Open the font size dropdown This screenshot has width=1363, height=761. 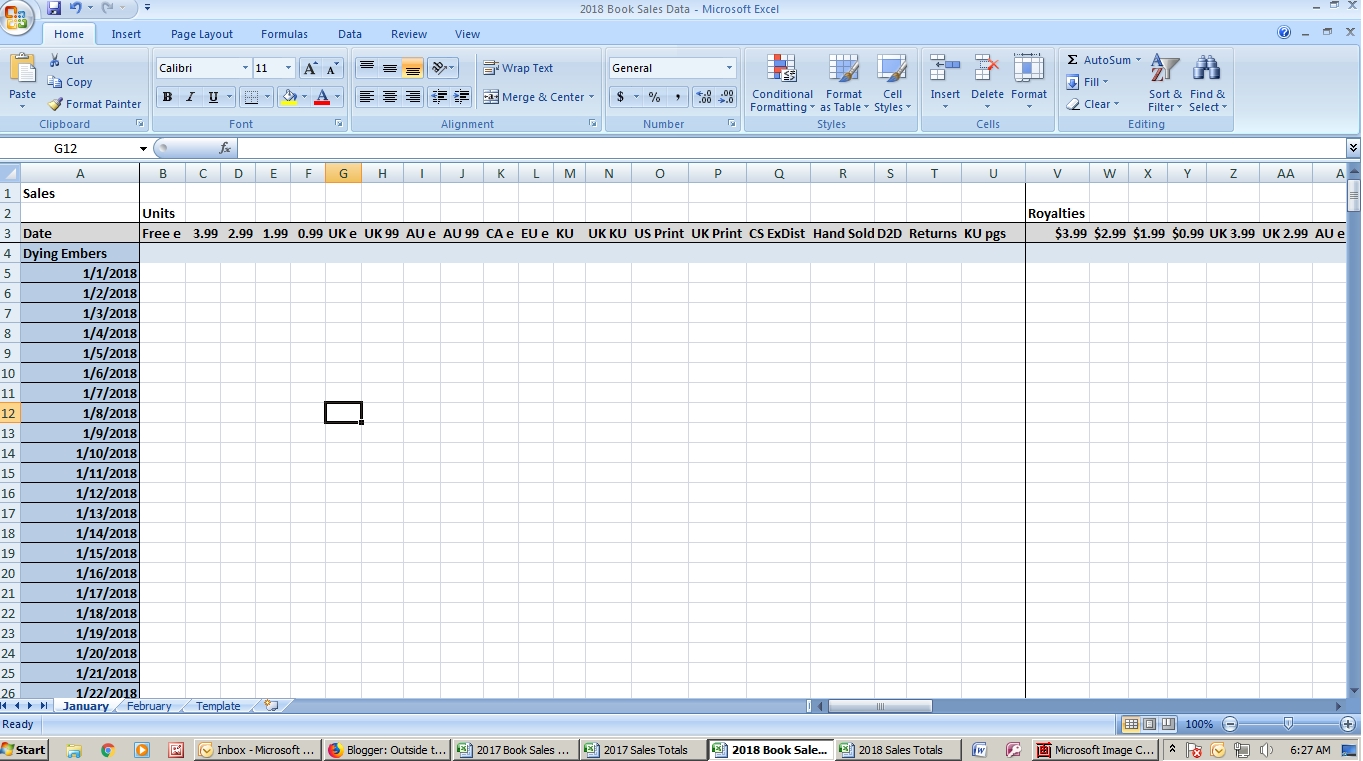[289, 68]
